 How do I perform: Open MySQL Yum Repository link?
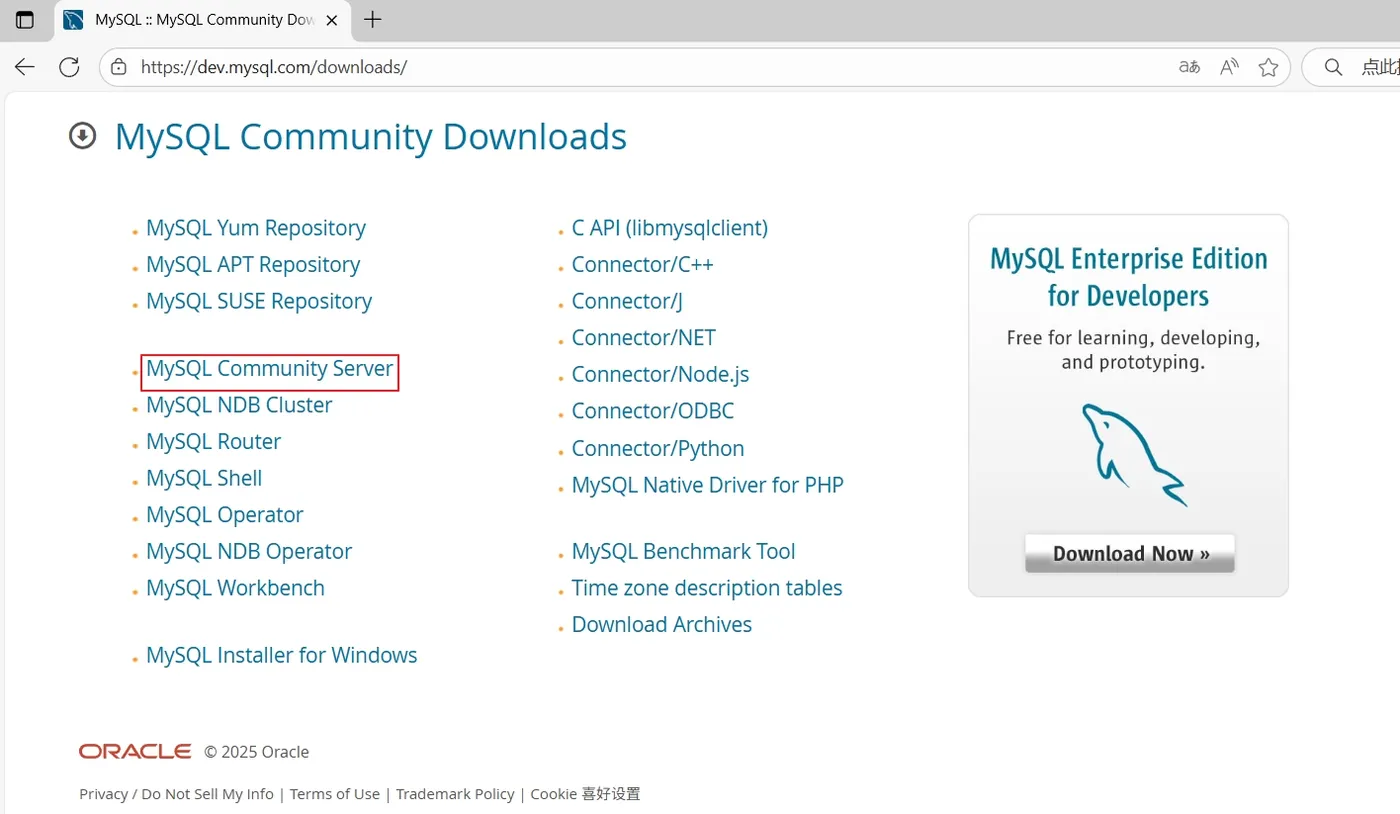(x=256, y=228)
